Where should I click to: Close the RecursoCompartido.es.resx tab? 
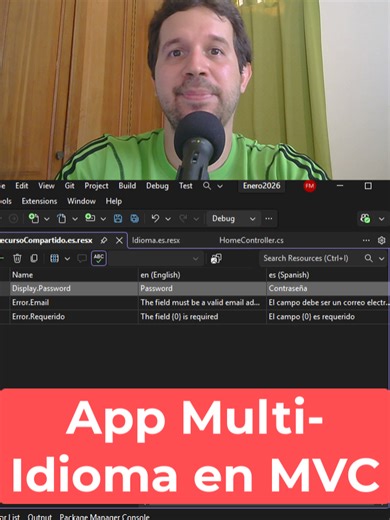click(x=119, y=240)
